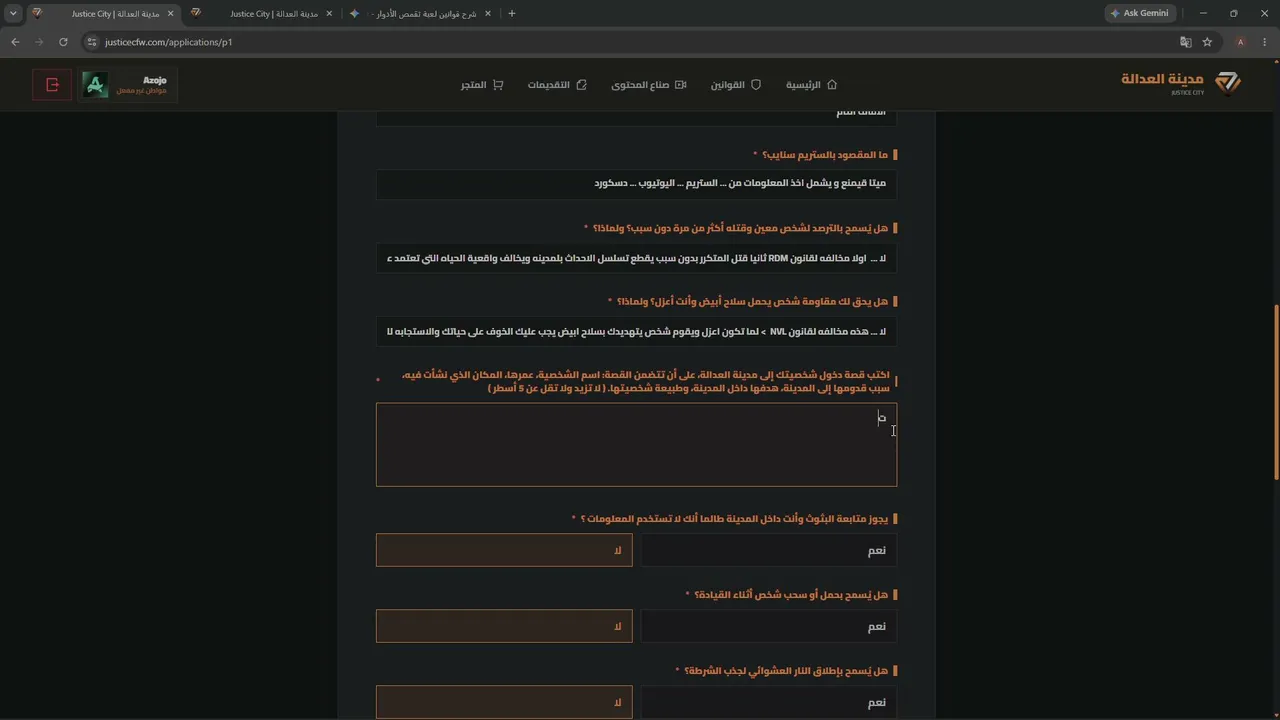Close the second Justice City tab
The height and width of the screenshot is (720, 1280).
pos(329,13)
